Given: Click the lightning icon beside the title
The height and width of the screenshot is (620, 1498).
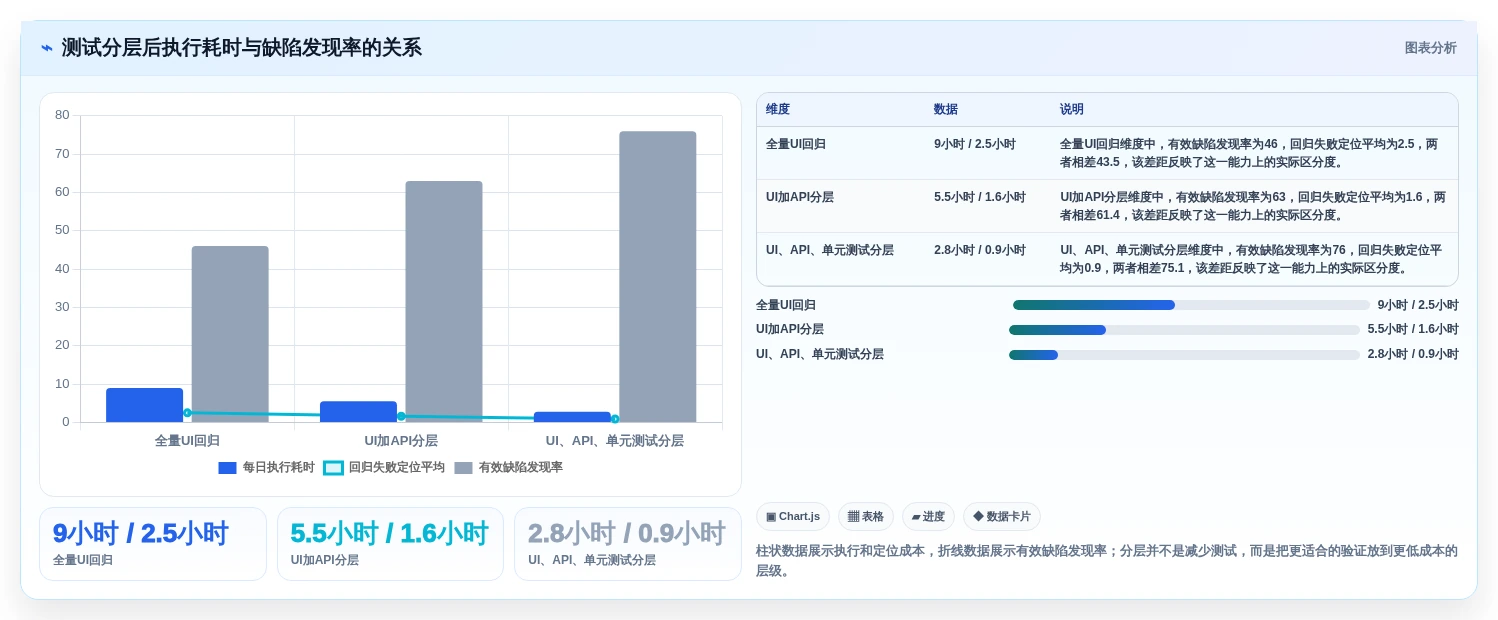Looking at the screenshot, I should (x=47, y=48).
